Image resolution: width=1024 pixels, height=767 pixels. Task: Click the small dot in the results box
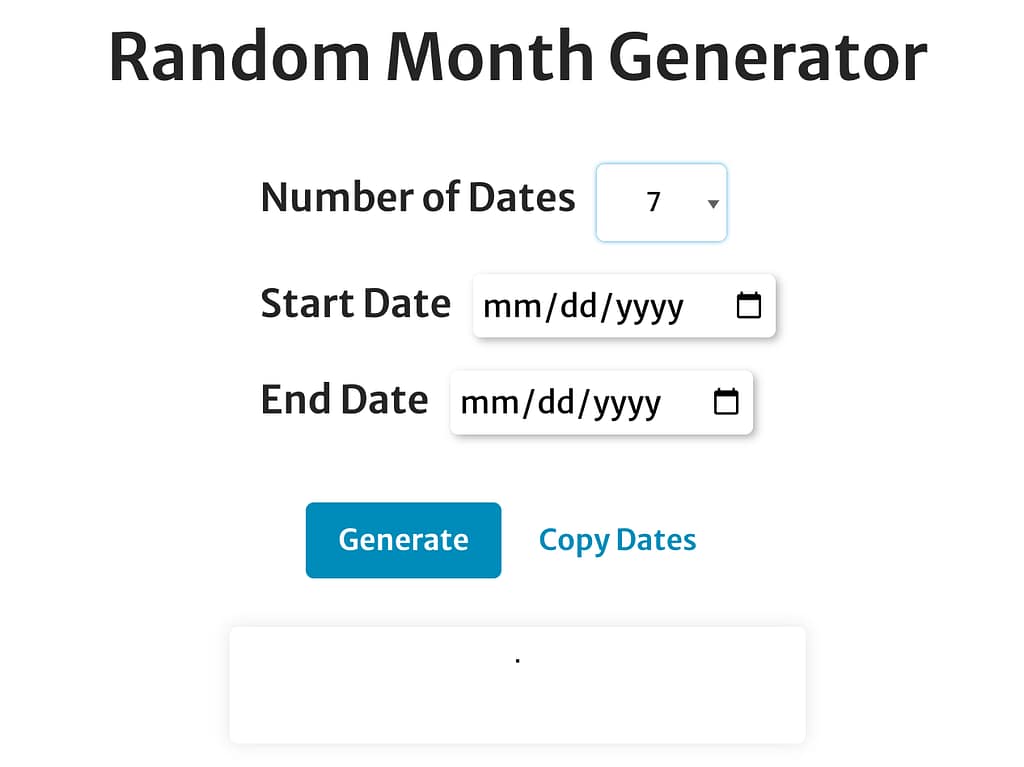pos(517,661)
